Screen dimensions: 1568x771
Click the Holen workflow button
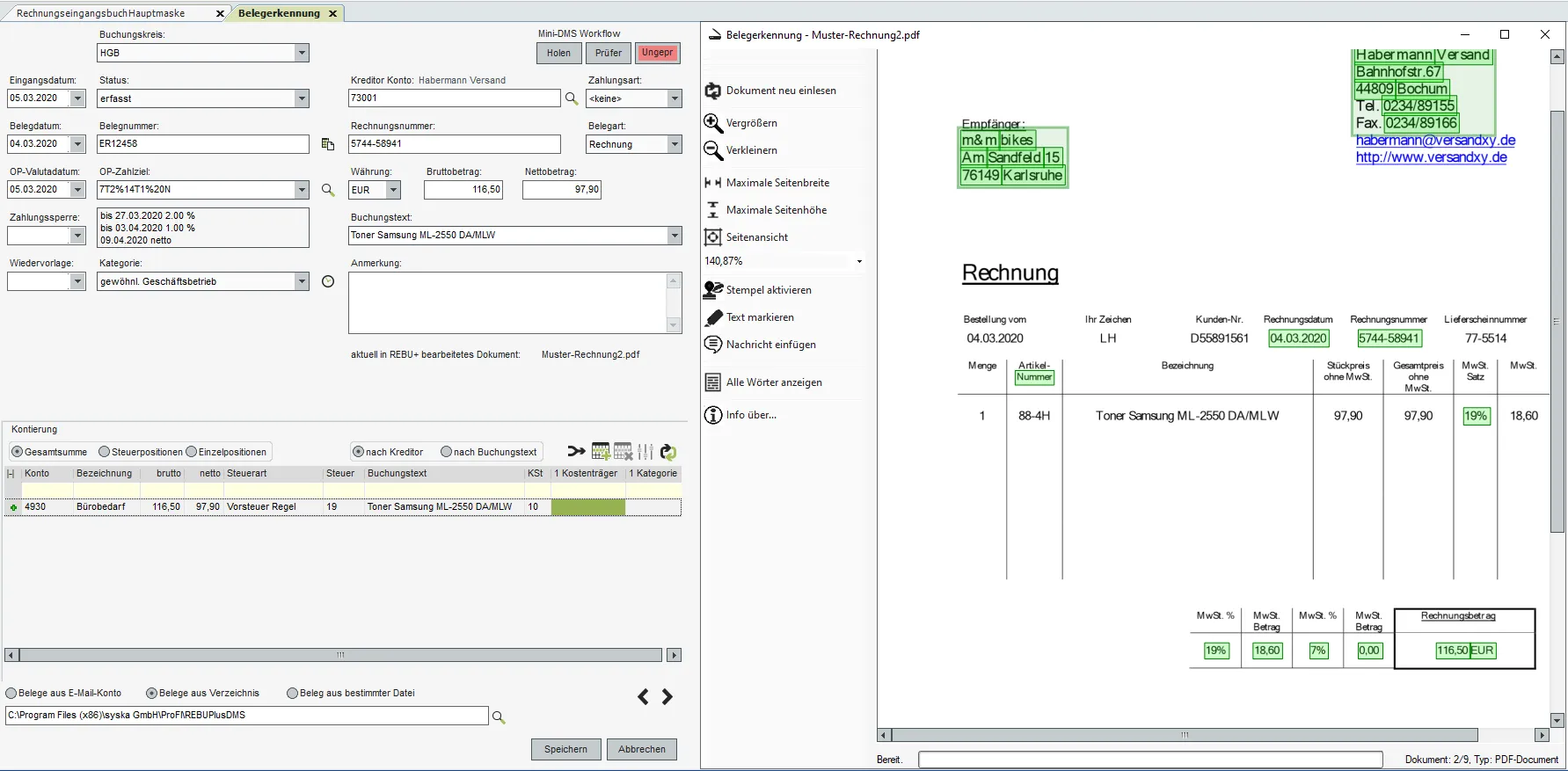point(558,53)
